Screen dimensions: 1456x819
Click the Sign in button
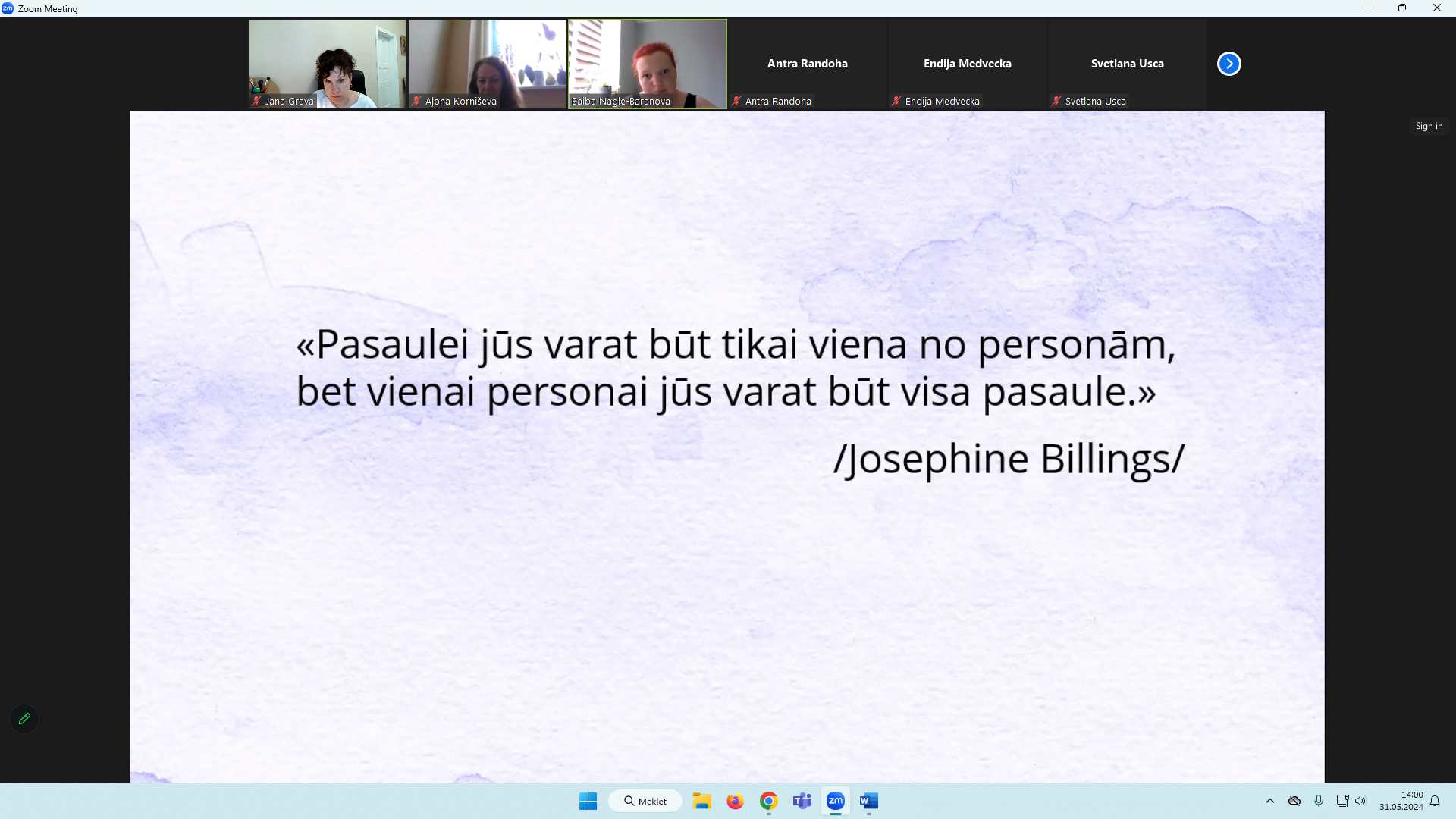[x=1429, y=126]
